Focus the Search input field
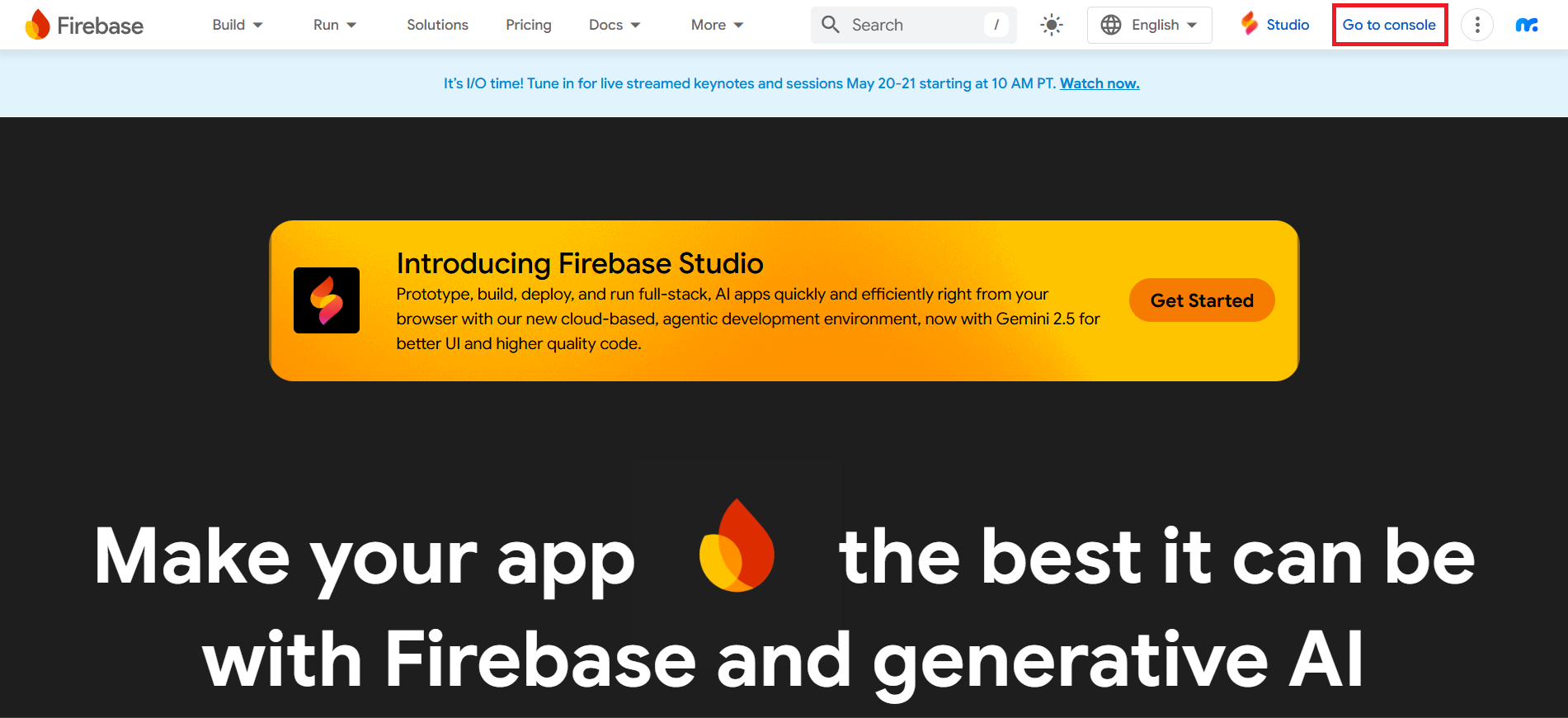 (x=914, y=25)
